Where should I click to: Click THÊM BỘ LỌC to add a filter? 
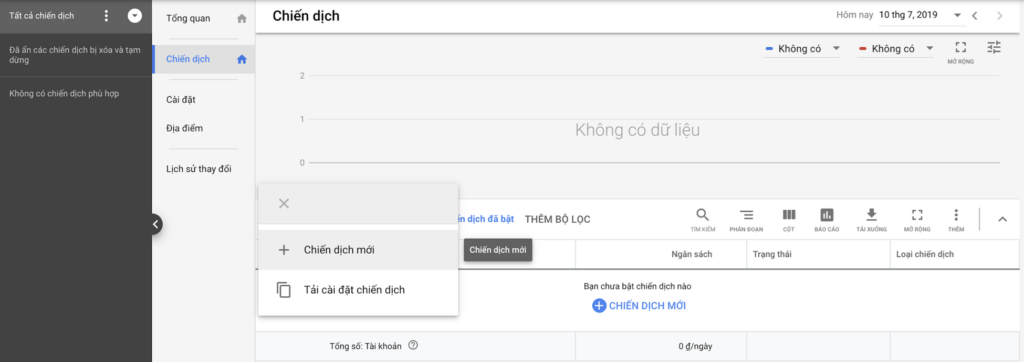pos(558,220)
